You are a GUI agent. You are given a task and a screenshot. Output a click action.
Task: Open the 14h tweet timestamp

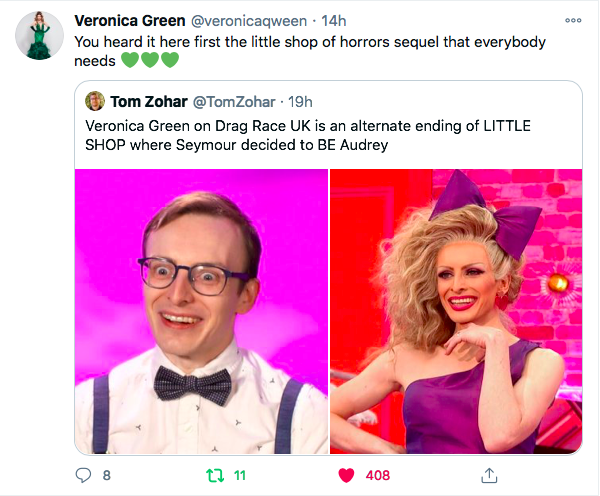(334, 21)
